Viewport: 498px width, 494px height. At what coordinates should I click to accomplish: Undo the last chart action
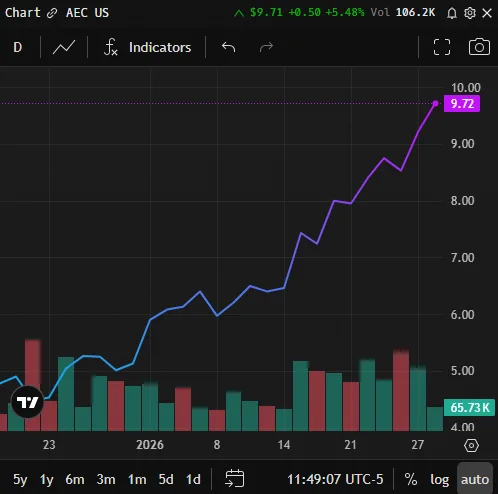[229, 47]
